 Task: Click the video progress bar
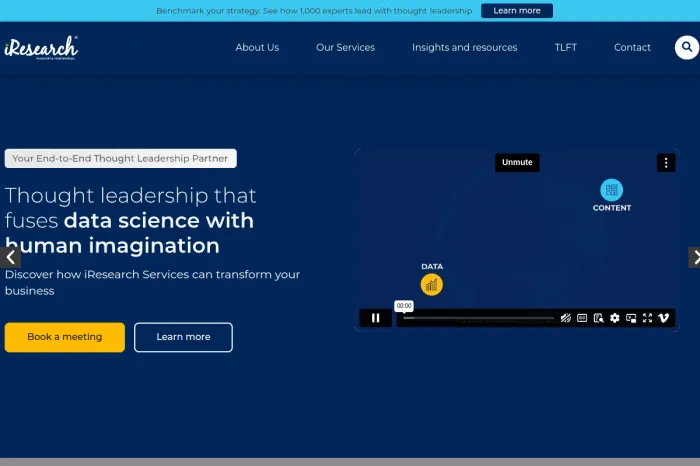479,318
